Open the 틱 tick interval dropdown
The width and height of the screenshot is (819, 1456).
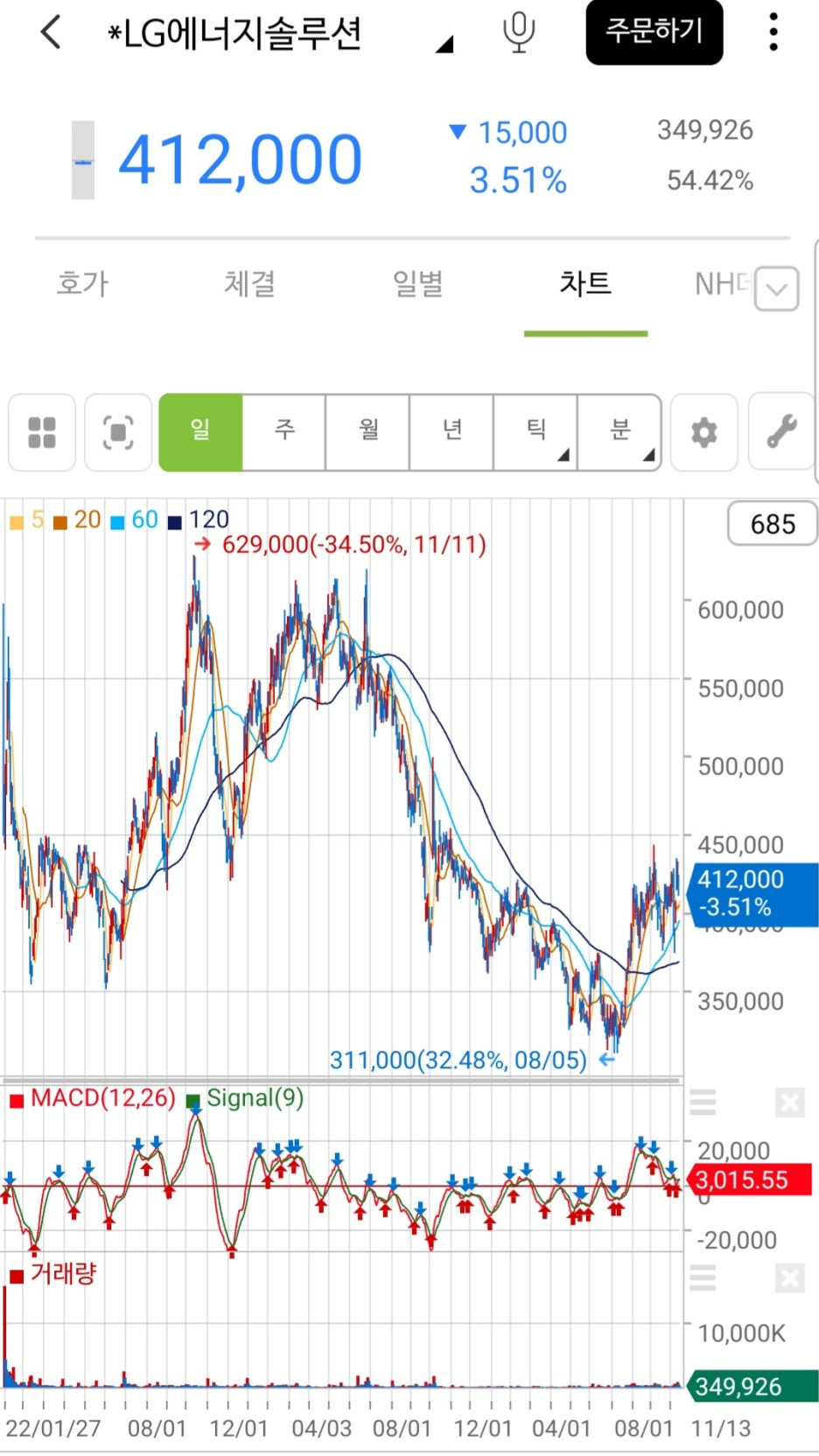[x=535, y=432]
